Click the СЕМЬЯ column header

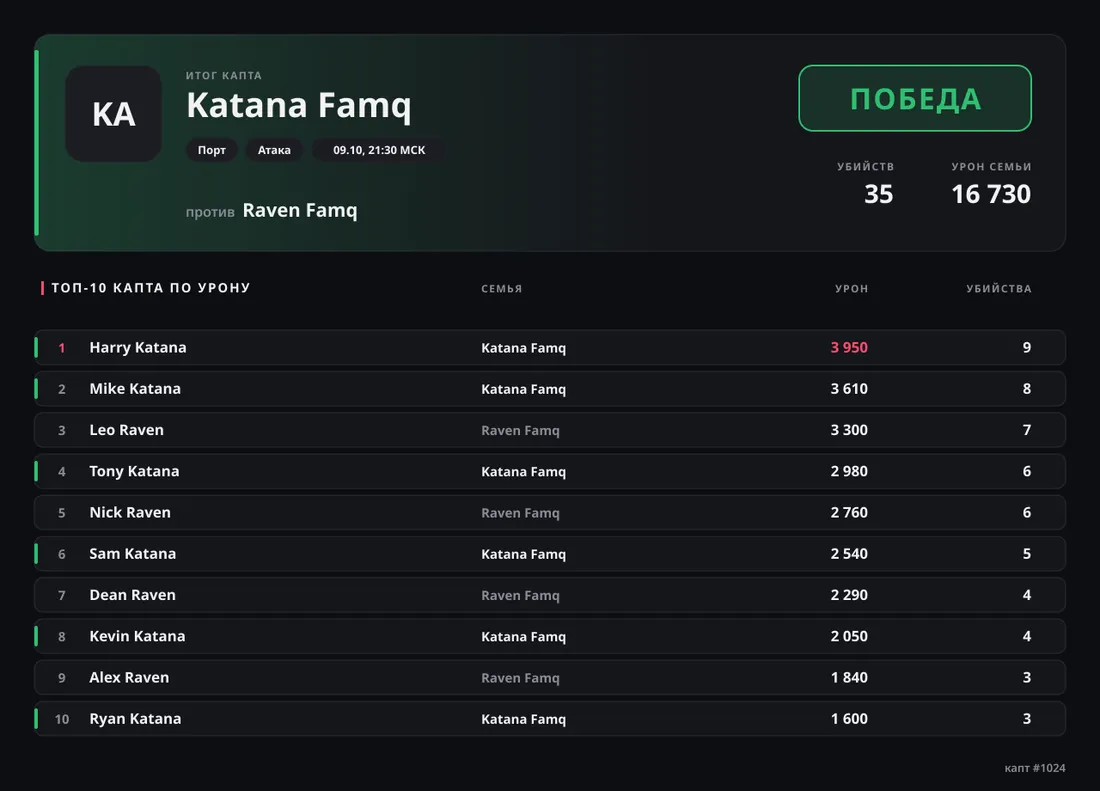pyautogui.click(x=502, y=288)
